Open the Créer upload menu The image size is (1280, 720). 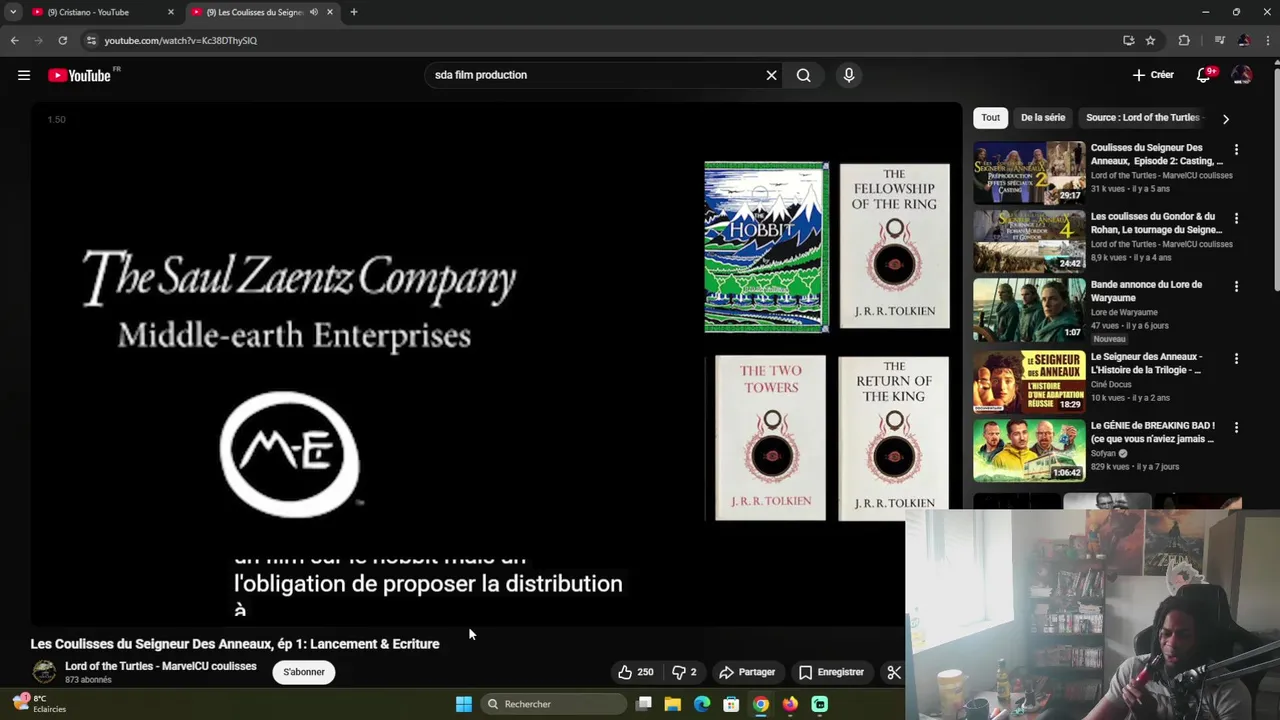(1153, 75)
